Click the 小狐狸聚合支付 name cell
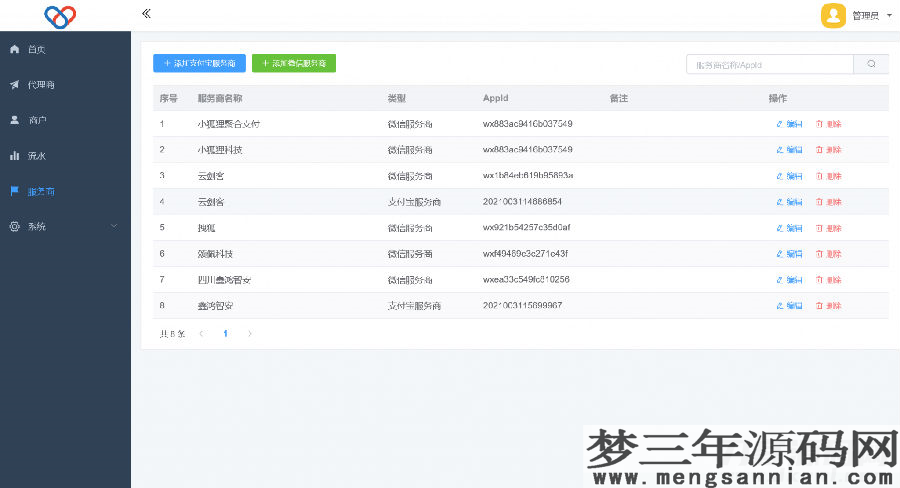 pos(228,124)
